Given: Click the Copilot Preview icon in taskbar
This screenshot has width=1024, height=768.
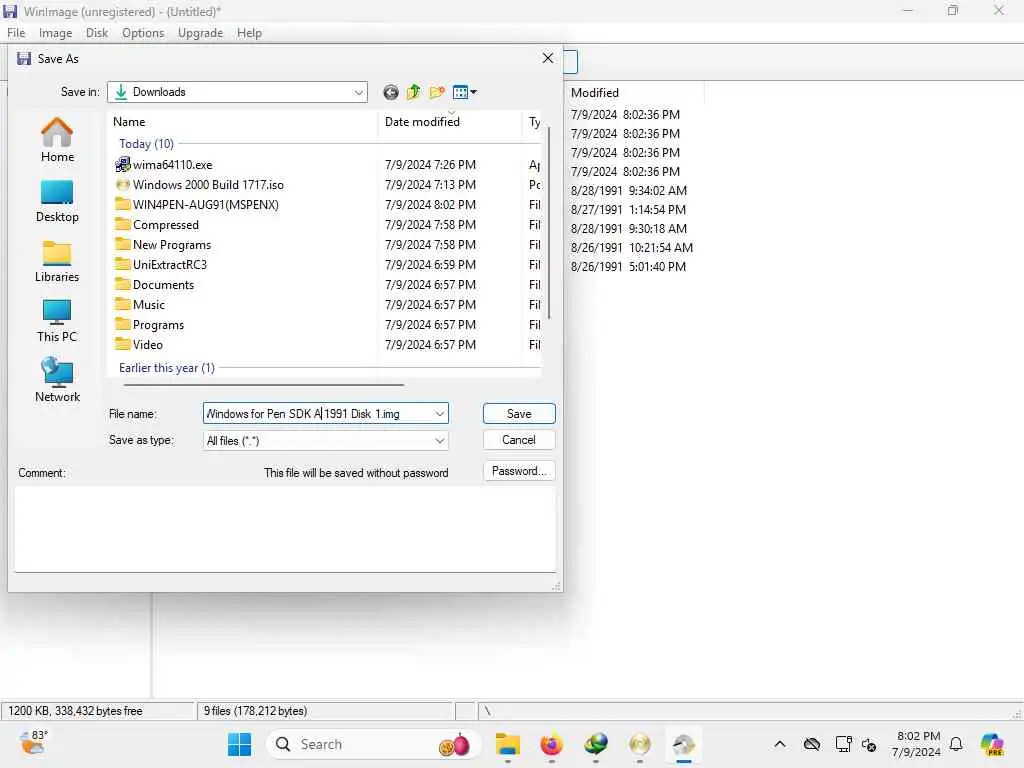Looking at the screenshot, I should 993,744.
